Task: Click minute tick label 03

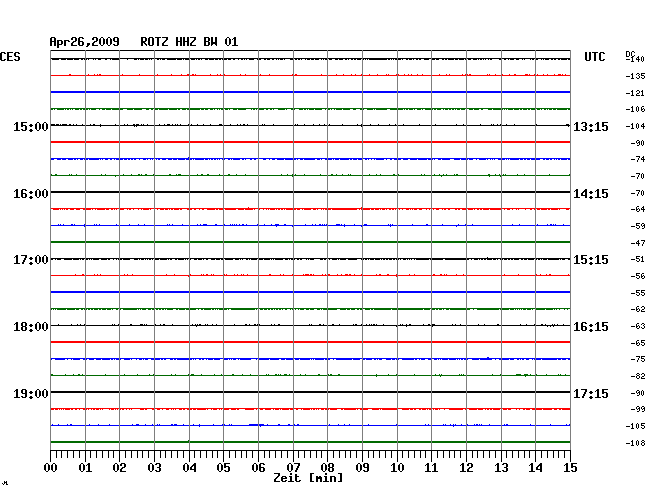Action: 155,468
